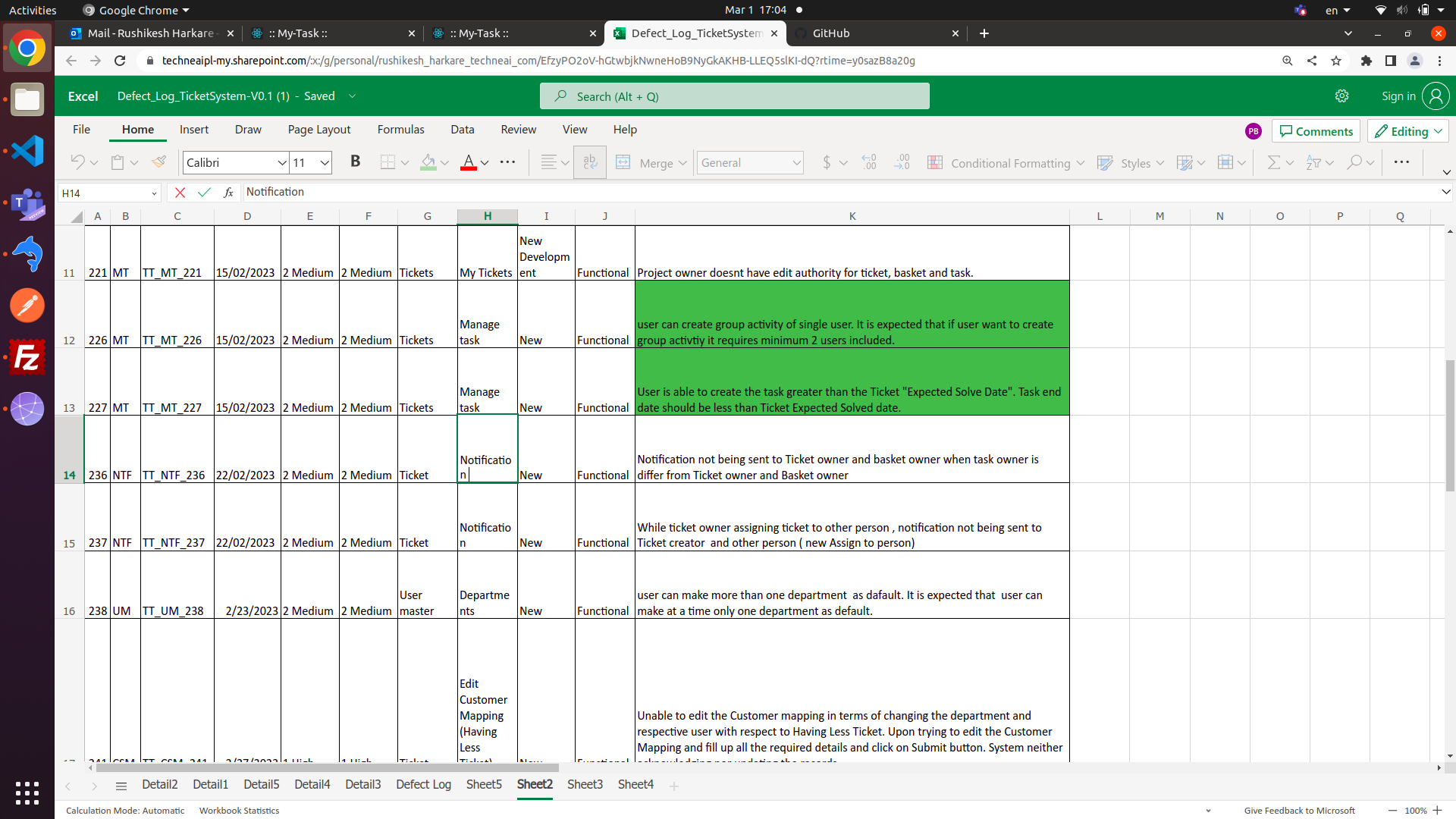
Task: Switch to the Page Layout tab
Action: click(x=319, y=130)
